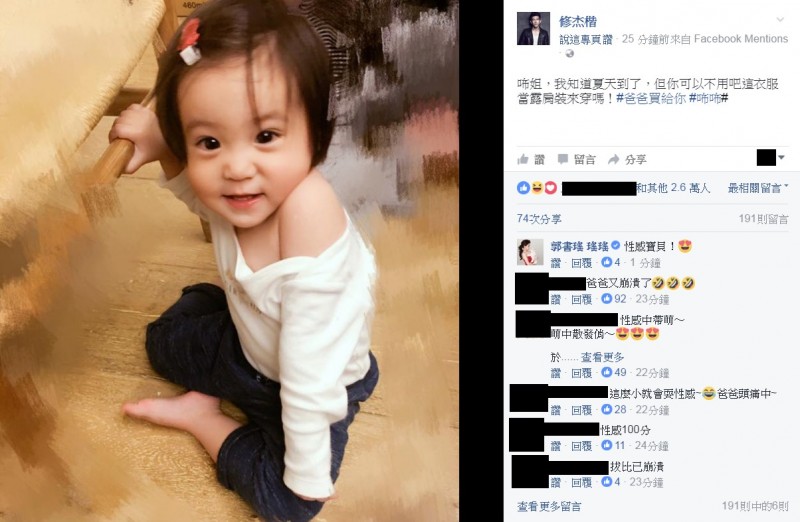Click the share arrow icon for 分享
Viewport: 800px width, 522px height.
click(x=613, y=159)
